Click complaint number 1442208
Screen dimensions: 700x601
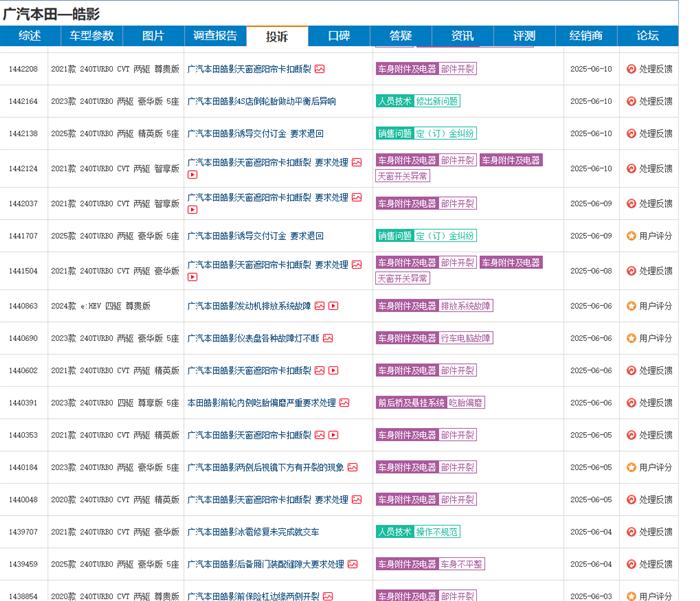(23, 69)
